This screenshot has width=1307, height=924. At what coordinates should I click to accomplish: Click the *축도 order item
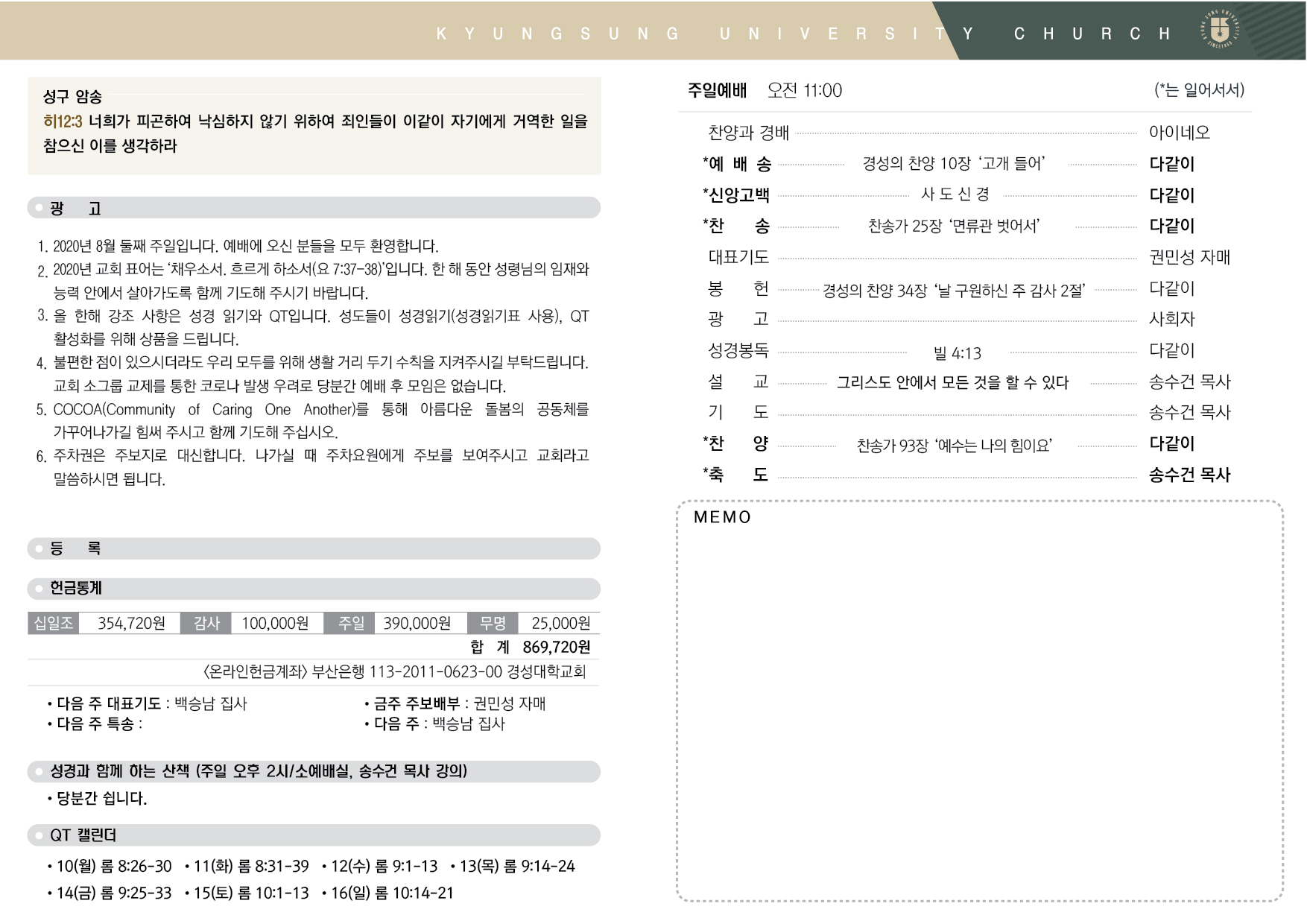coord(735,475)
